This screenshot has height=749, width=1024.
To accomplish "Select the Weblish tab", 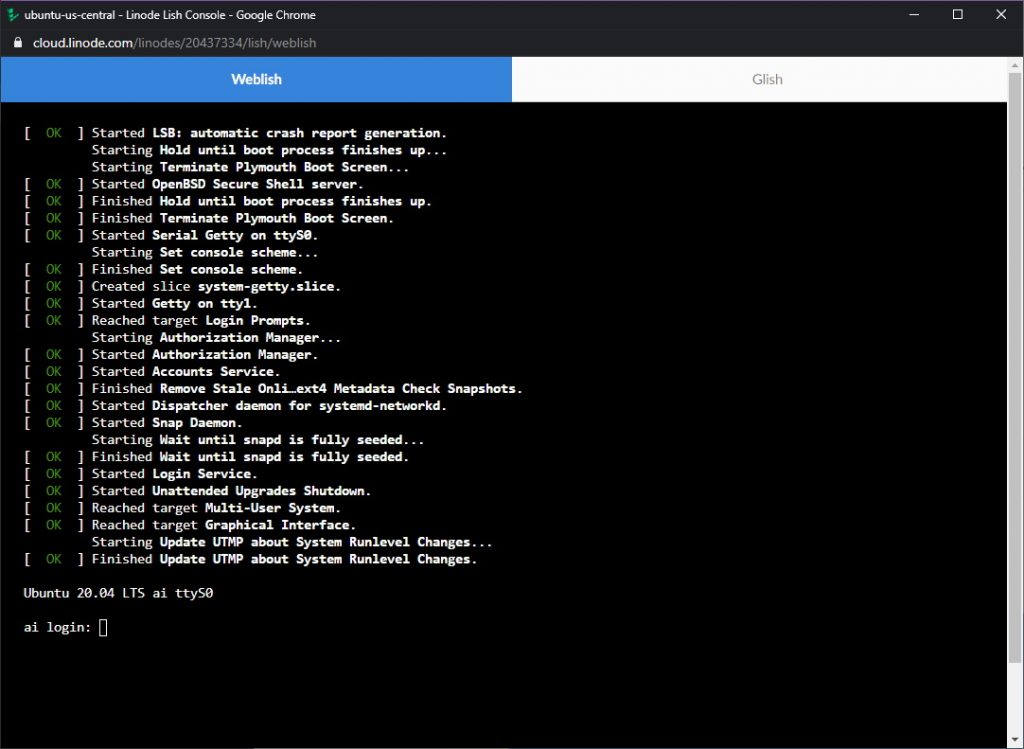I will click(x=256, y=79).
